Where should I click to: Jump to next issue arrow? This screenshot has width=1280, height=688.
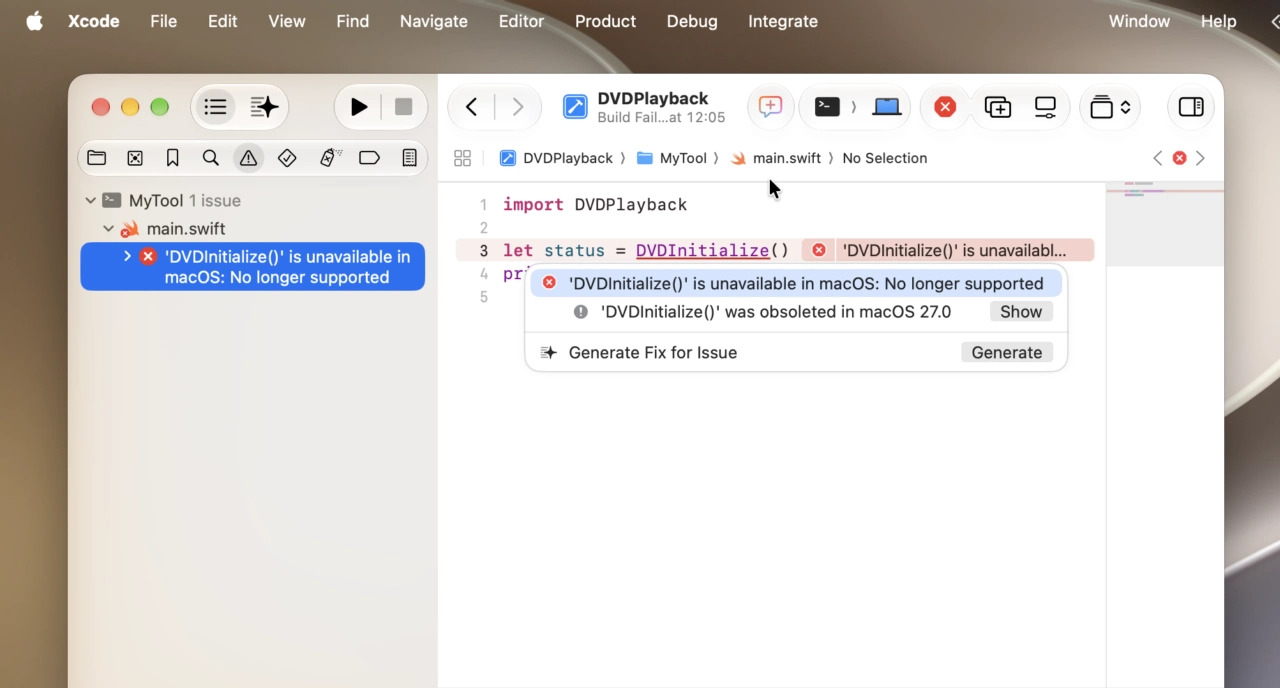coord(1201,158)
